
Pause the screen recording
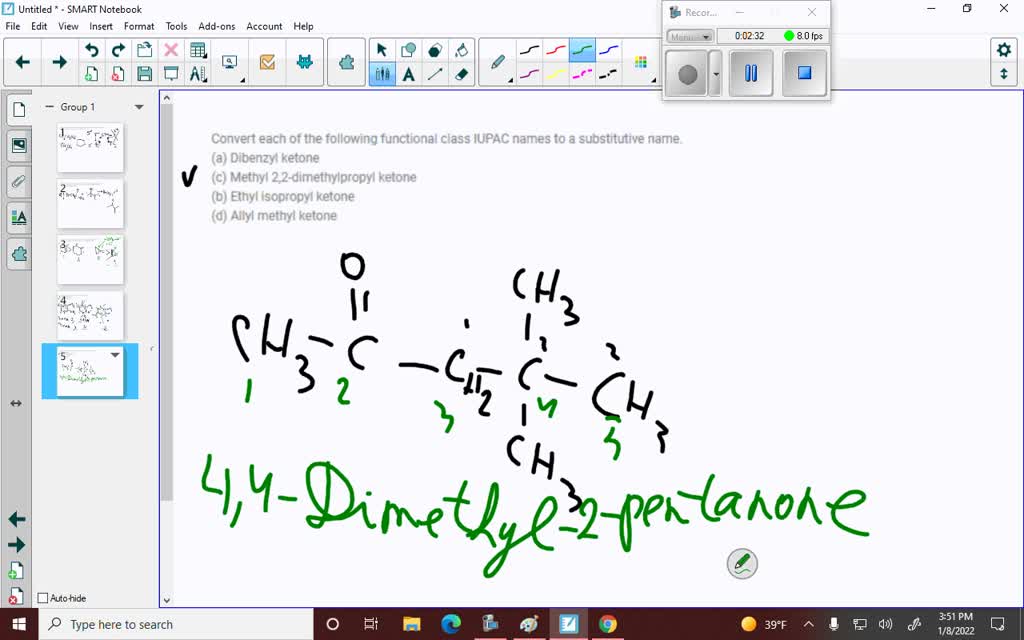(751, 74)
